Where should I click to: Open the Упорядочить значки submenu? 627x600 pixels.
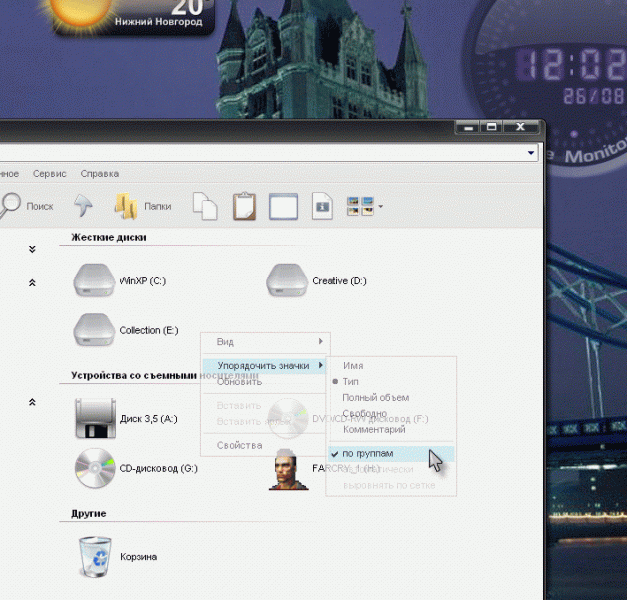pos(264,365)
